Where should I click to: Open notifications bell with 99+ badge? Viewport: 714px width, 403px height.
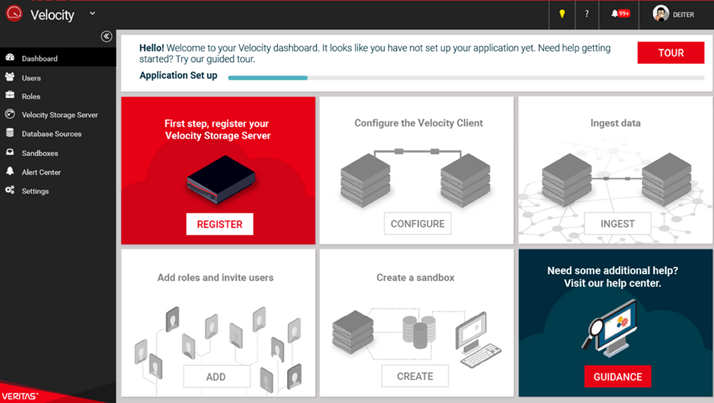click(620, 14)
